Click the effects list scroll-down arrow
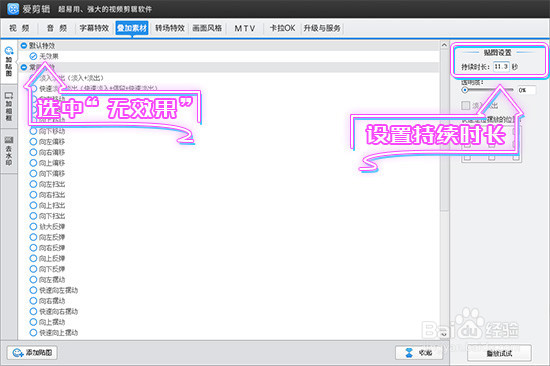The image size is (550, 366). pos(444,334)
